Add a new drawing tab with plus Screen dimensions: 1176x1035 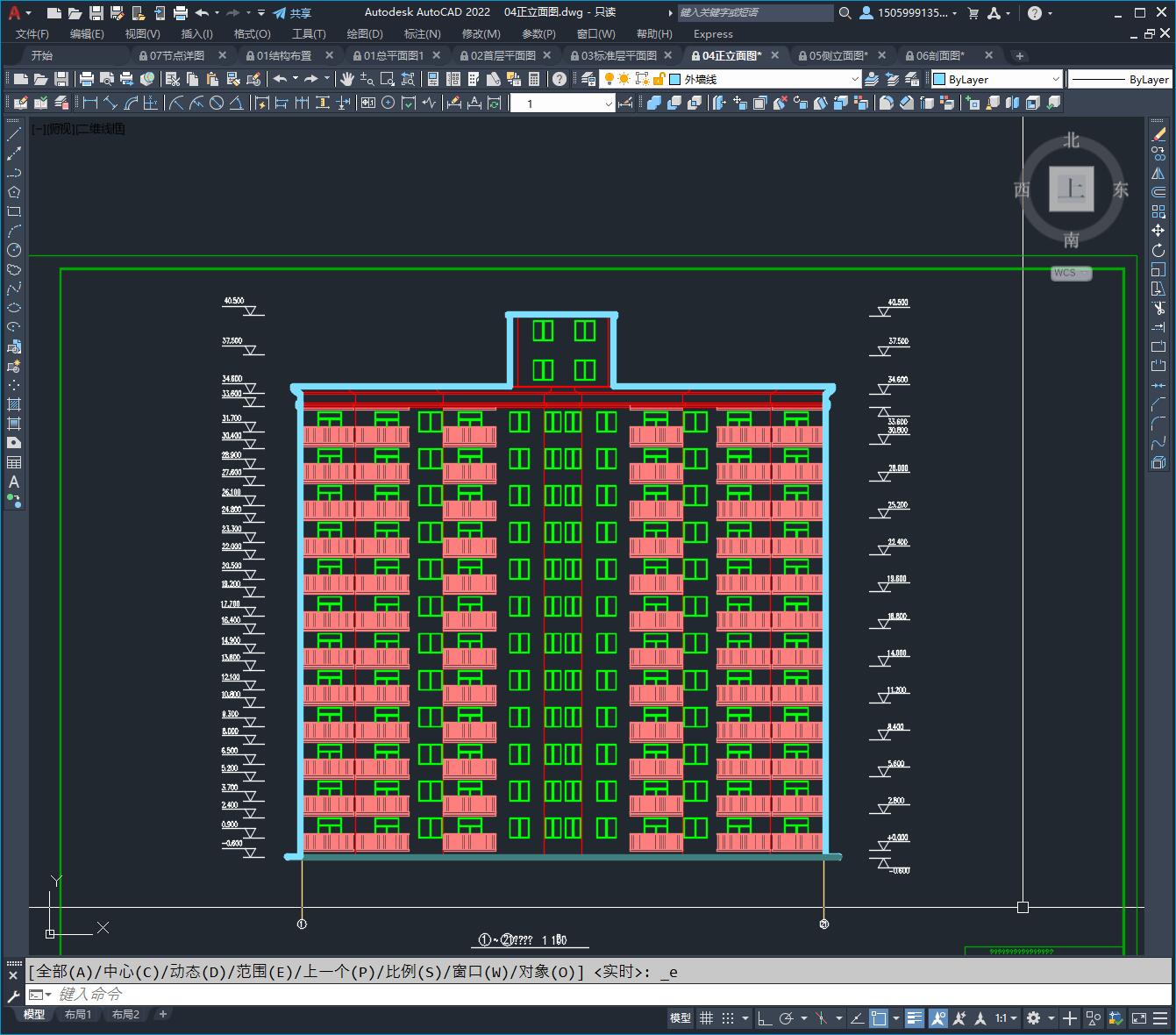[x=1019, y=55]
